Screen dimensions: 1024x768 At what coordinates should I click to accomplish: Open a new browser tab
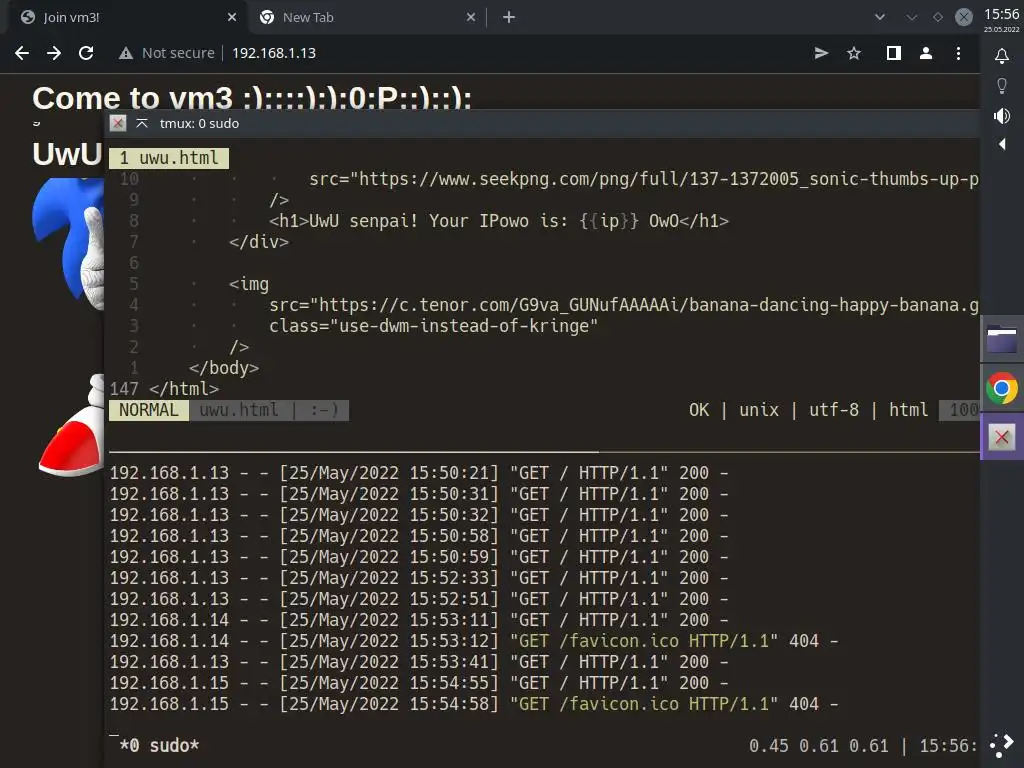[x=509, y=17]
